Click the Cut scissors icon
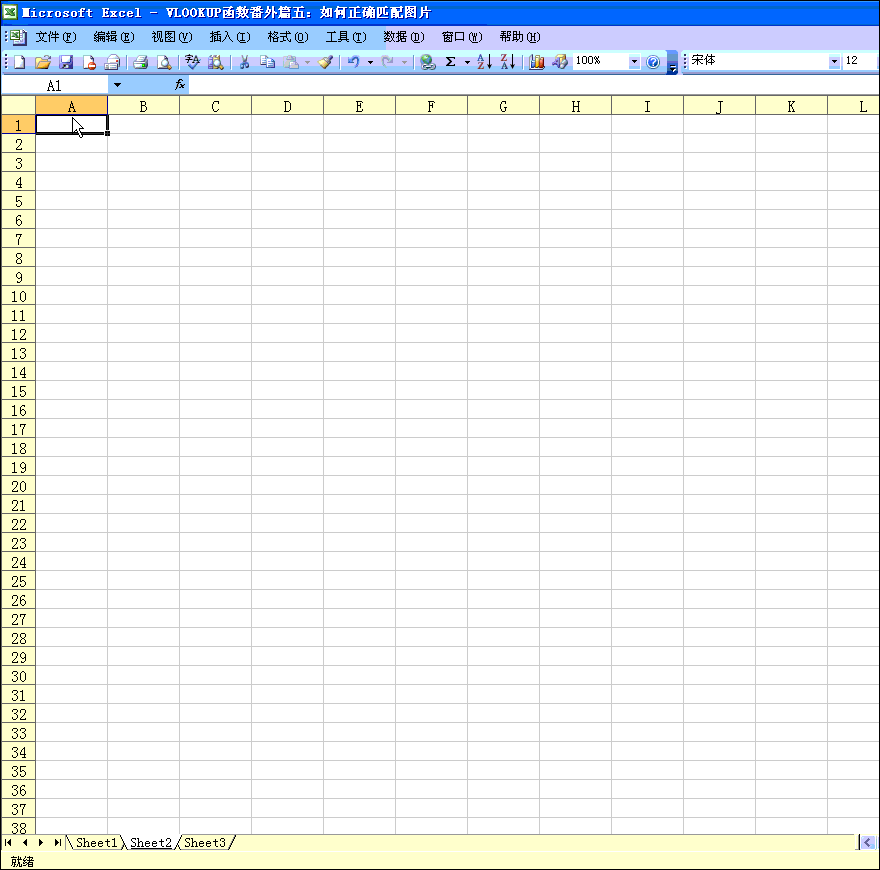The image size is (880, 870). pyautogui.click(x=243, y=62)
